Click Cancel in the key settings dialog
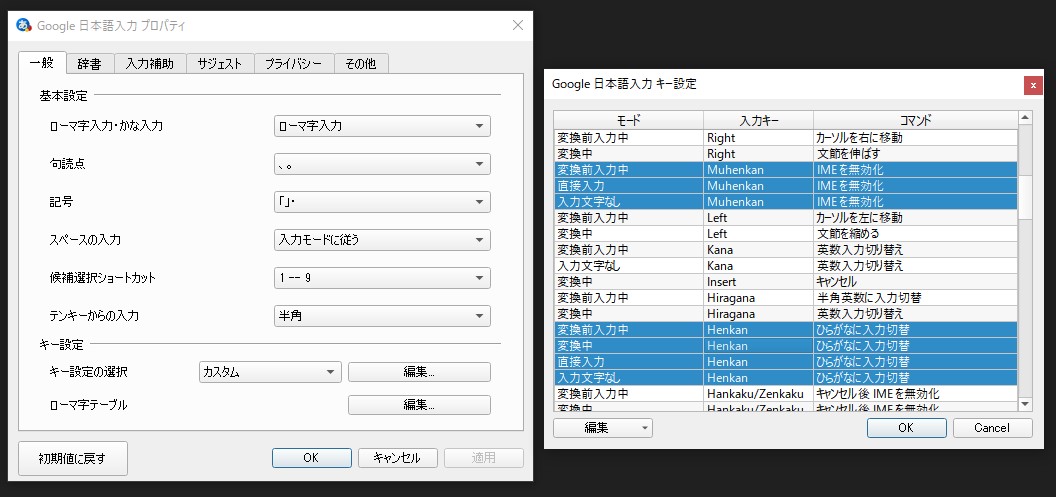 point(992,427)
